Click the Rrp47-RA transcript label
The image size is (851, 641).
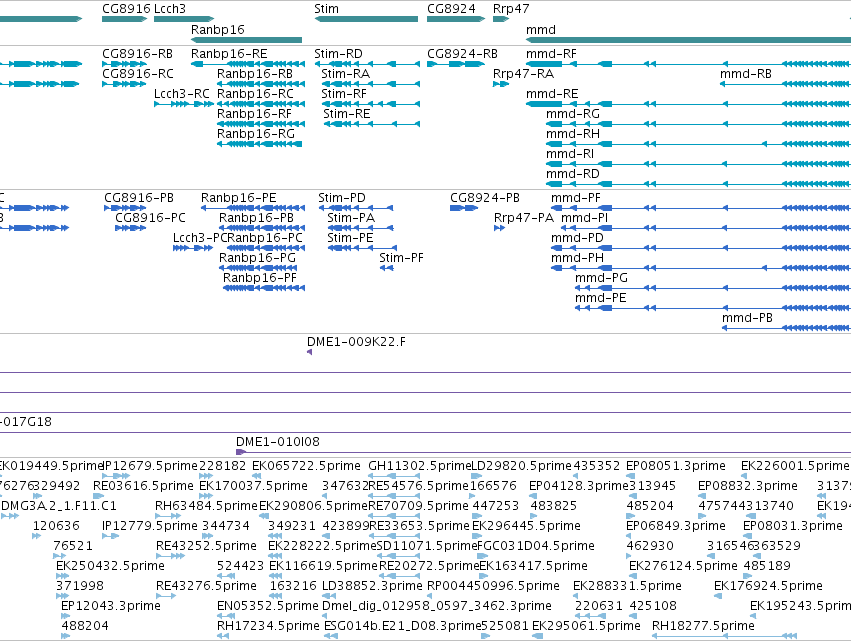[x=523, y=74]
